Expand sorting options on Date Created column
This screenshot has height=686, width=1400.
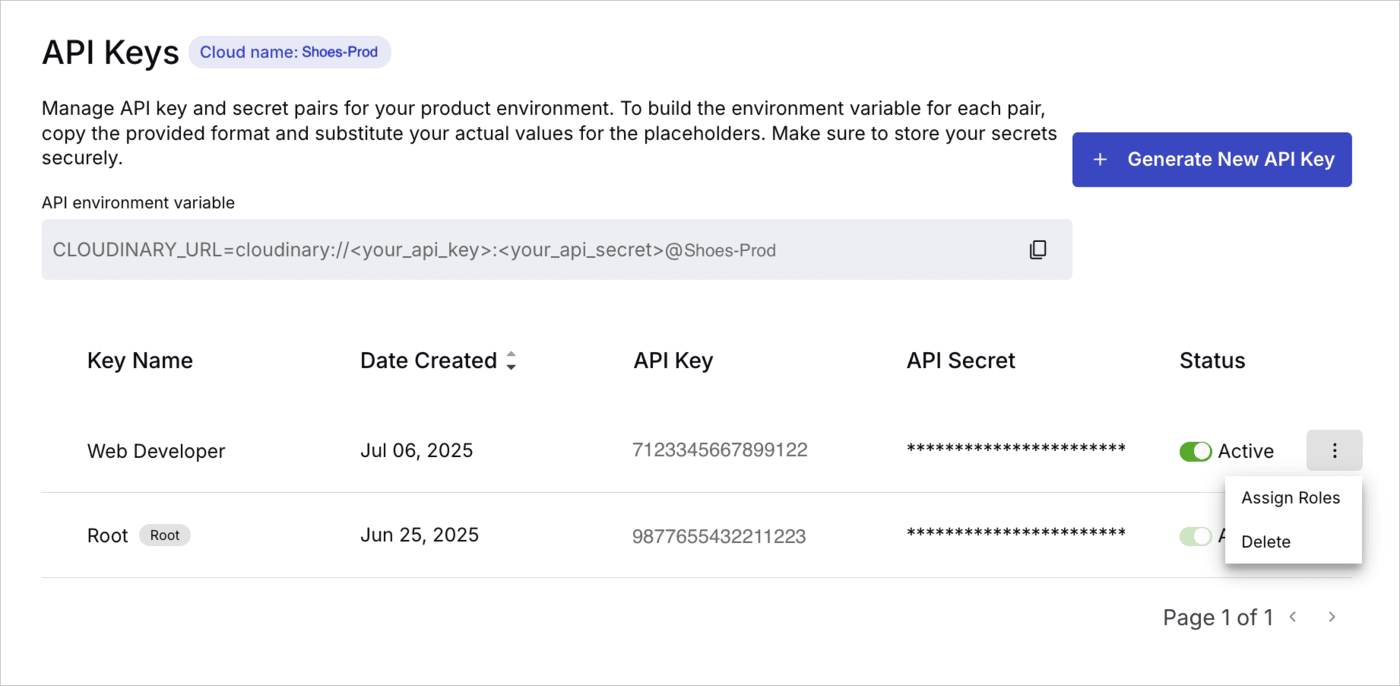[x=511, y=360]
